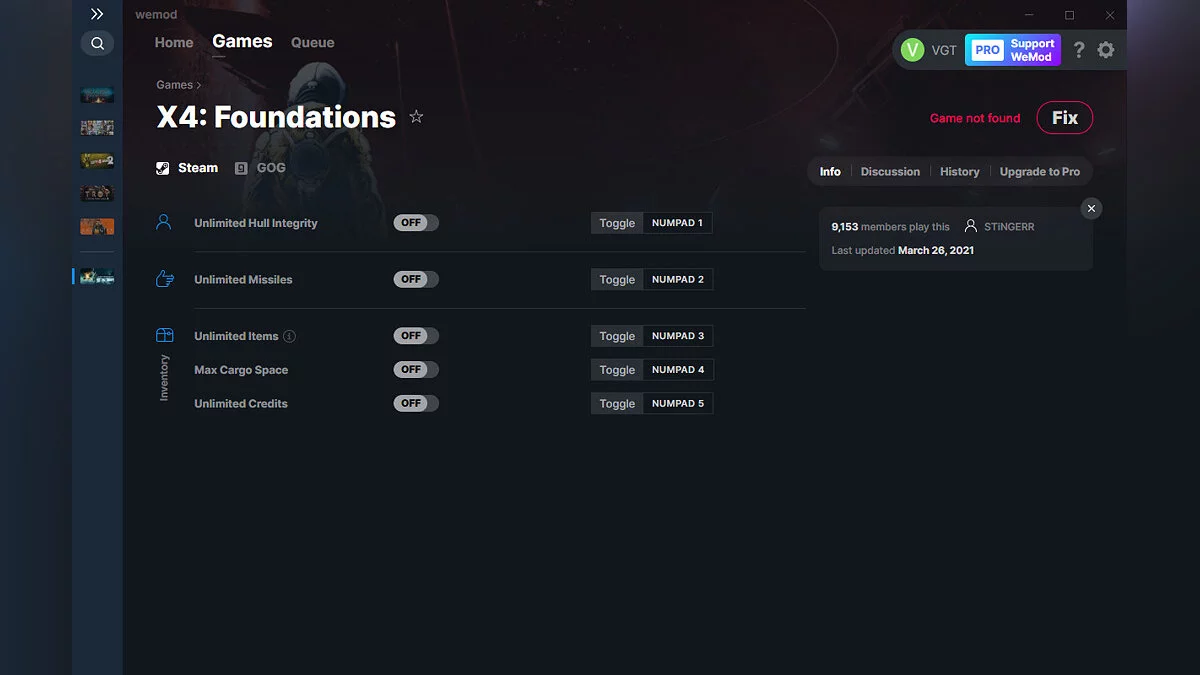The height and width of the screenshot is (675, 1200).
Task: Switch to the Discussion tab
Action: (889, 171)
